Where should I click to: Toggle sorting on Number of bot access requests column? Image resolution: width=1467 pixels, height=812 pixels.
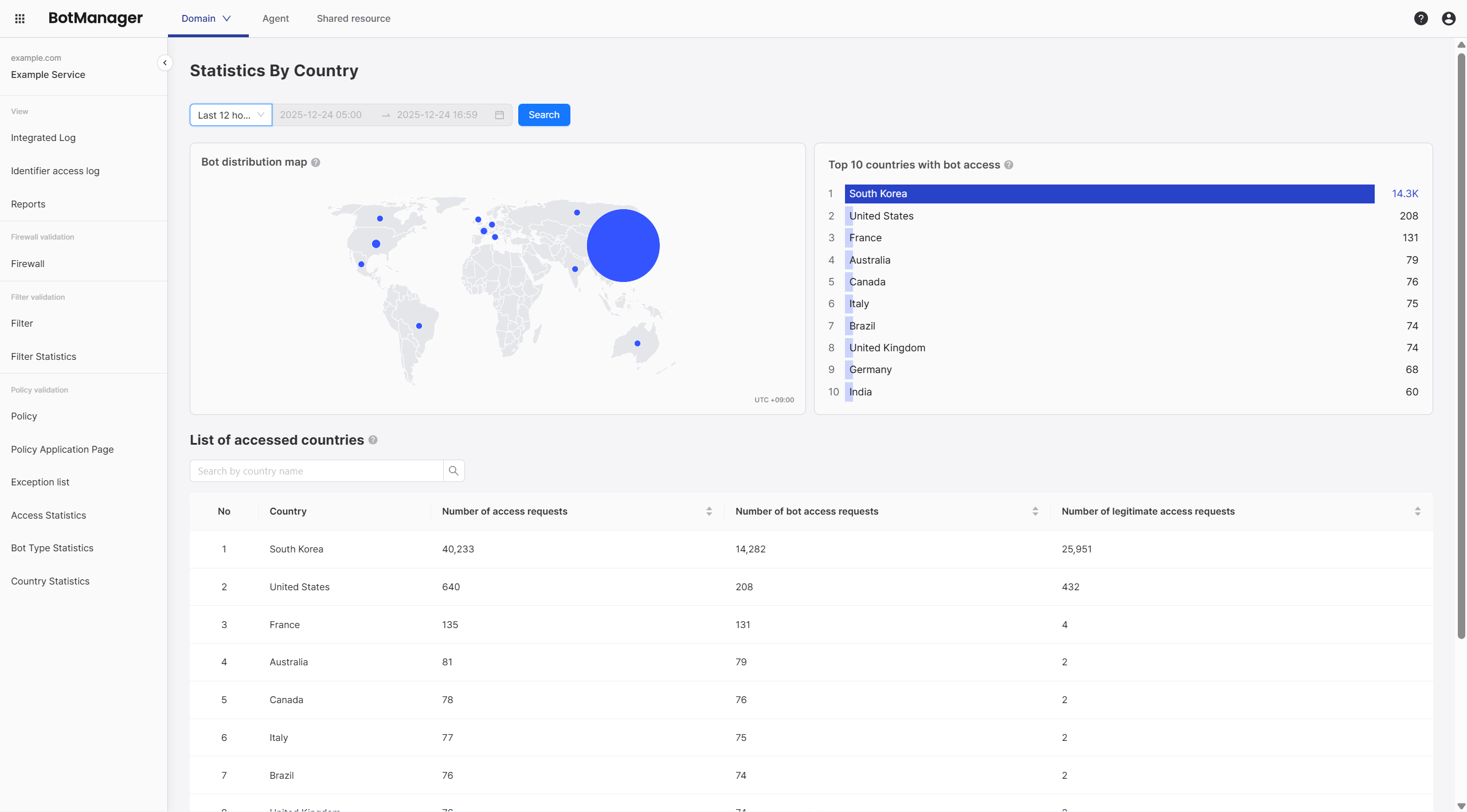pos(1035,511)
